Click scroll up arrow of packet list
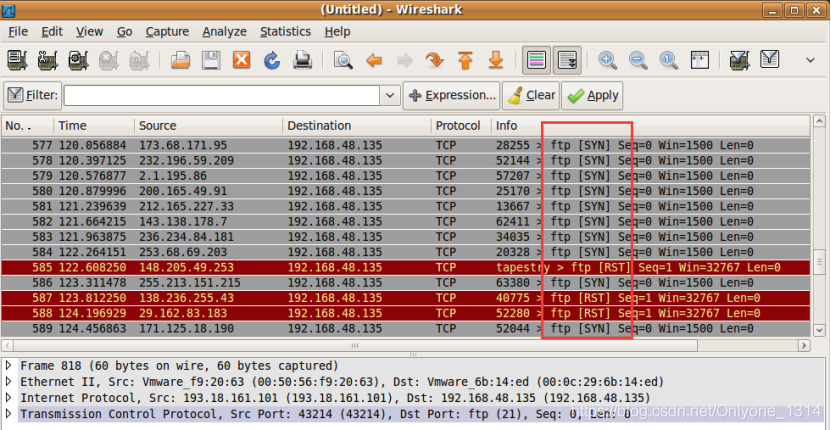831x430 pixels. tap(819, 121)
